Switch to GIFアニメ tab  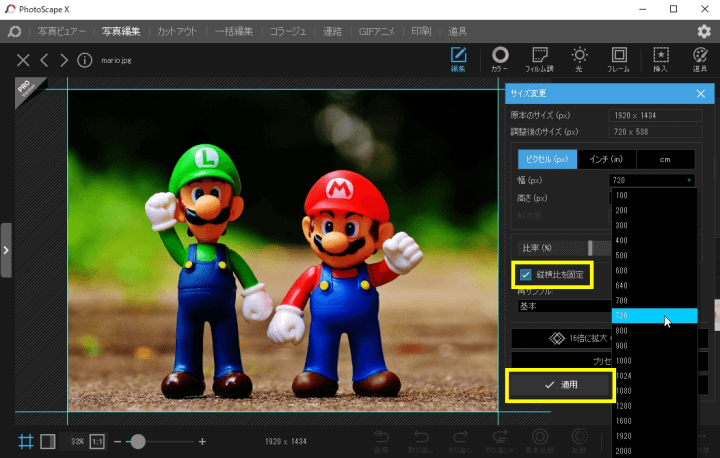click(x=377, y=31)
